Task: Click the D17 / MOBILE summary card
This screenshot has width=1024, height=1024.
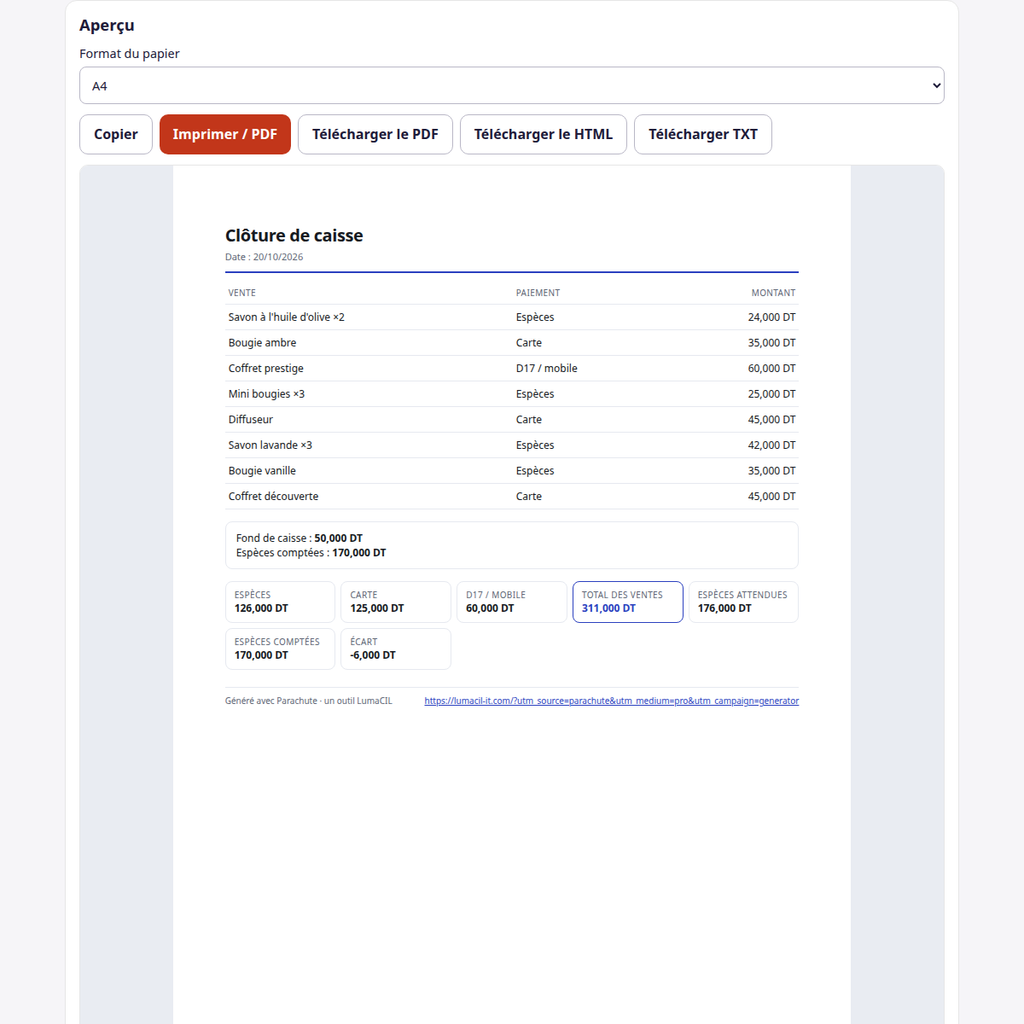Action: [512, 602]
